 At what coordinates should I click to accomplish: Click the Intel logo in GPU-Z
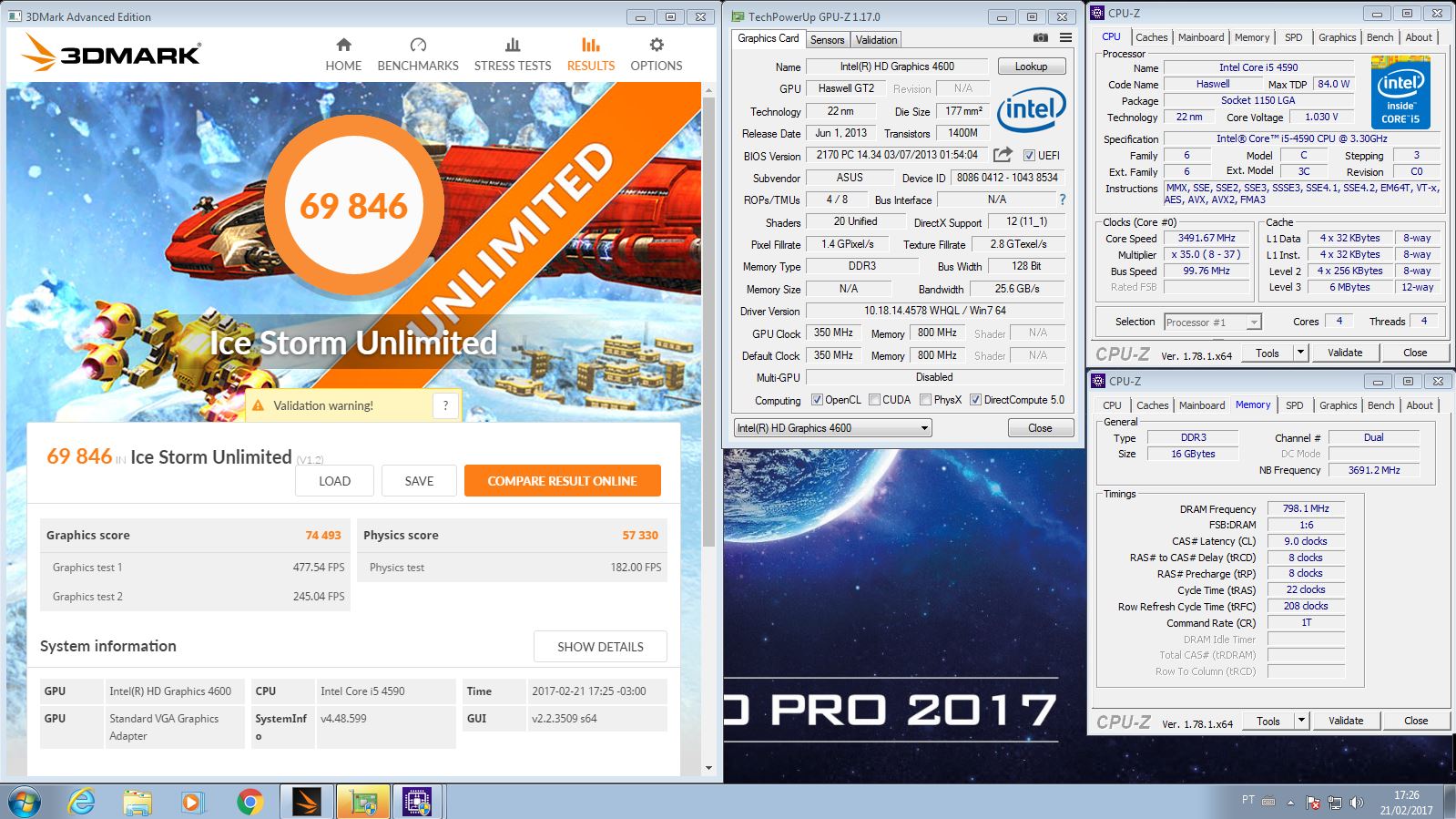1032,110
